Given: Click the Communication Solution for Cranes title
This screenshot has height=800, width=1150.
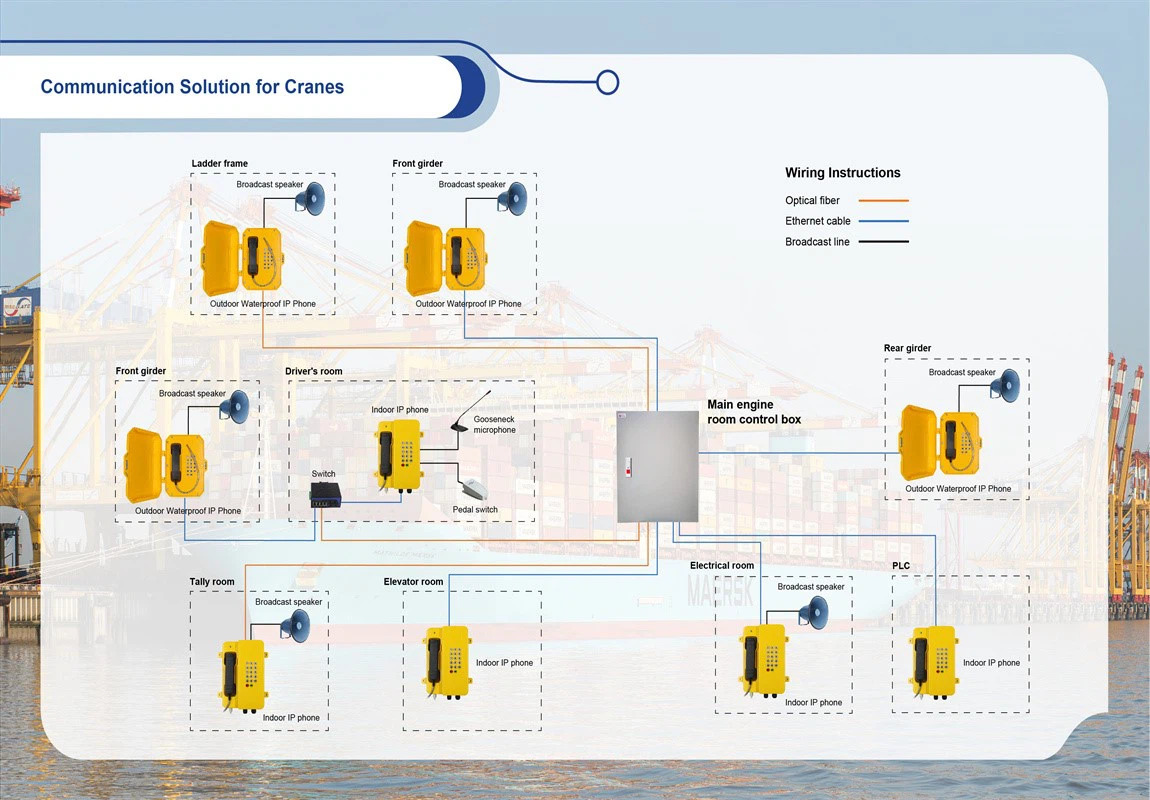Looking at the screenshot, I should tap(192, 87).
